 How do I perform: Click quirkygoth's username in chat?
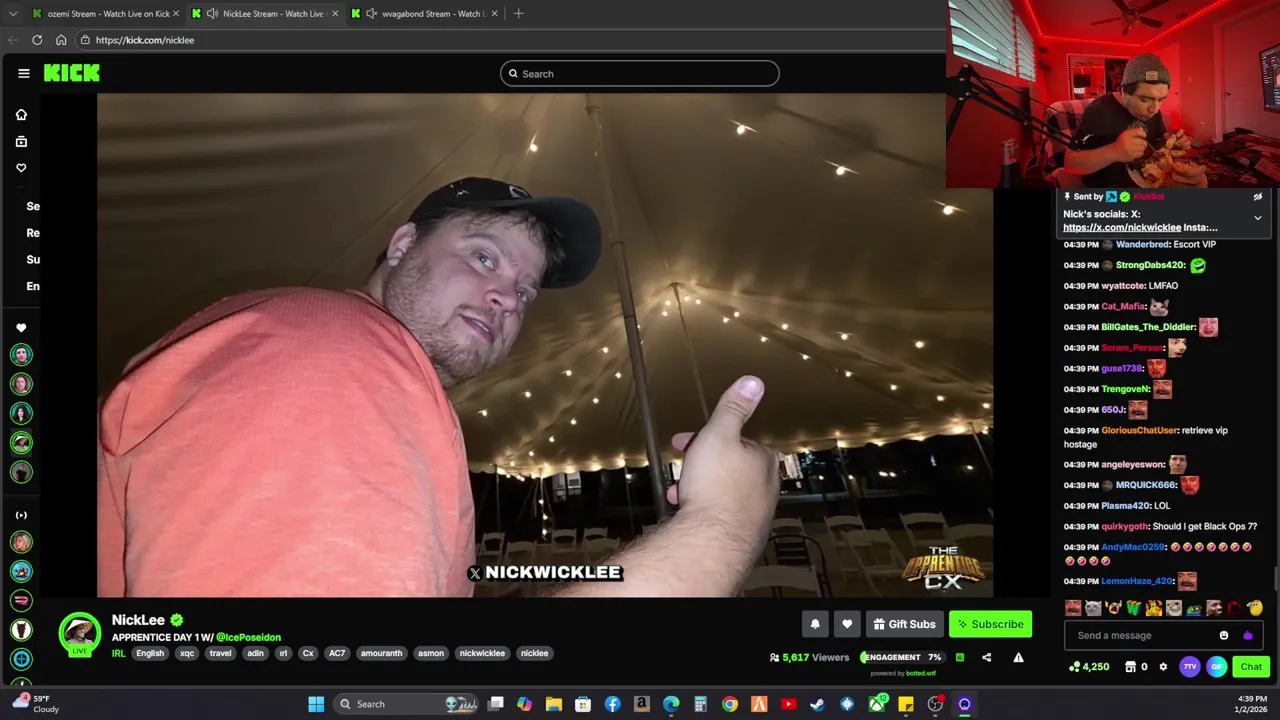(1124, 526)
